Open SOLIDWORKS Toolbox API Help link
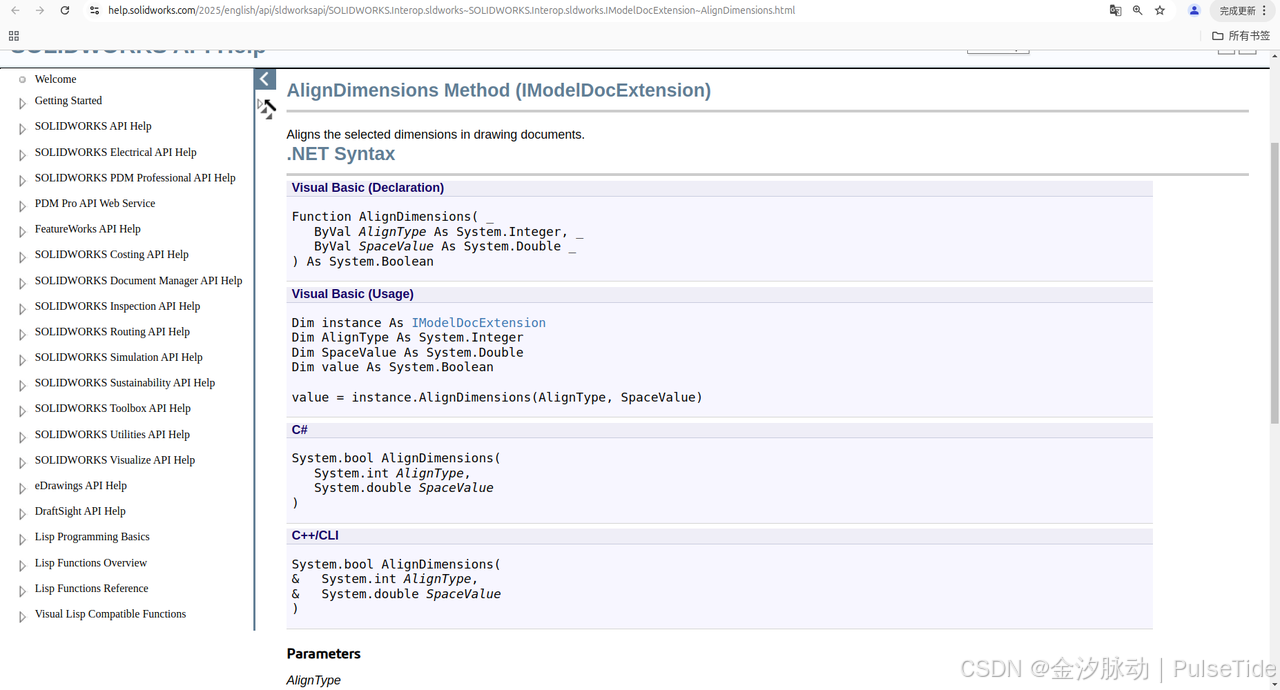The height and width of the screenshot is (690, 1280). [x=113, y=408]
